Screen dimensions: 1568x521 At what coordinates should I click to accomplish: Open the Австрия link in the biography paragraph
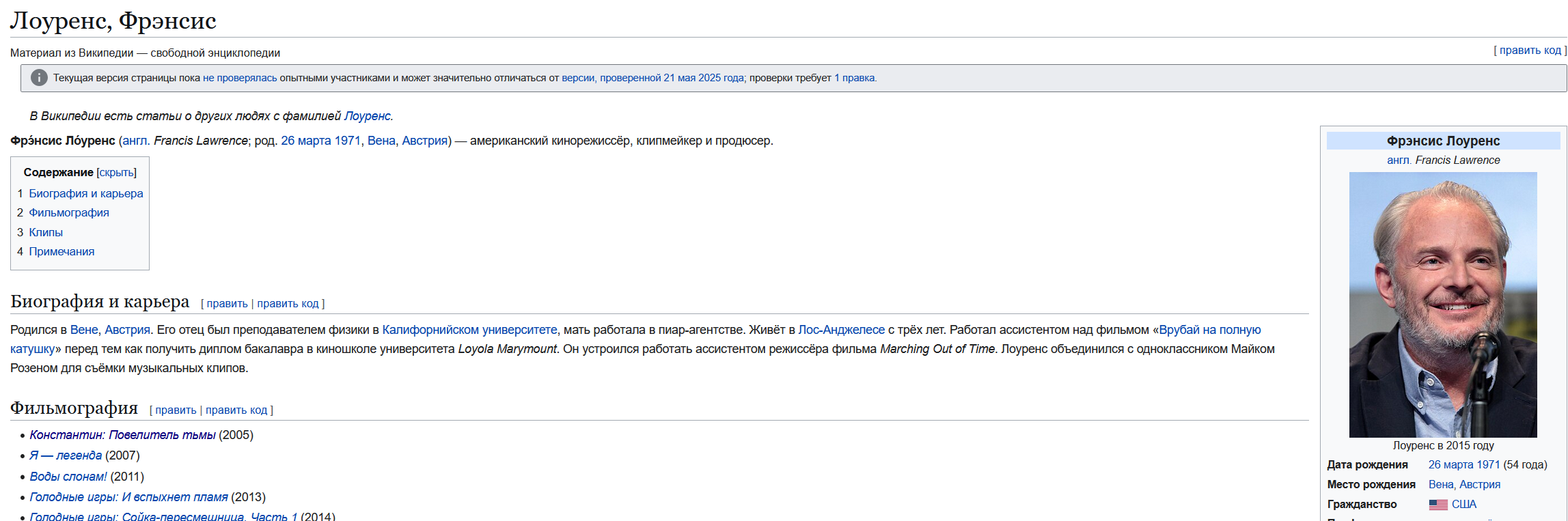[x=127, y=330]
